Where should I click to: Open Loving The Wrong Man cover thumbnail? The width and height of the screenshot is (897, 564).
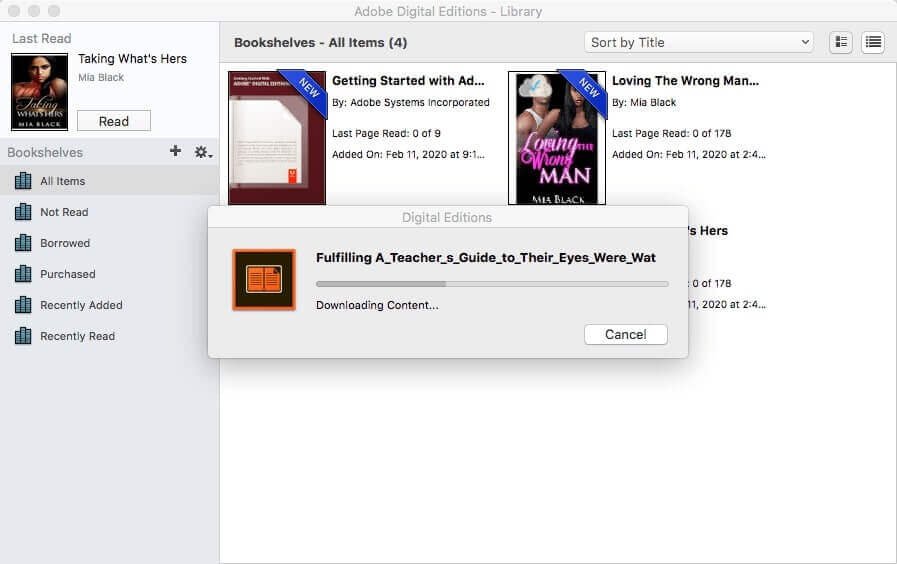coord(557,137)
